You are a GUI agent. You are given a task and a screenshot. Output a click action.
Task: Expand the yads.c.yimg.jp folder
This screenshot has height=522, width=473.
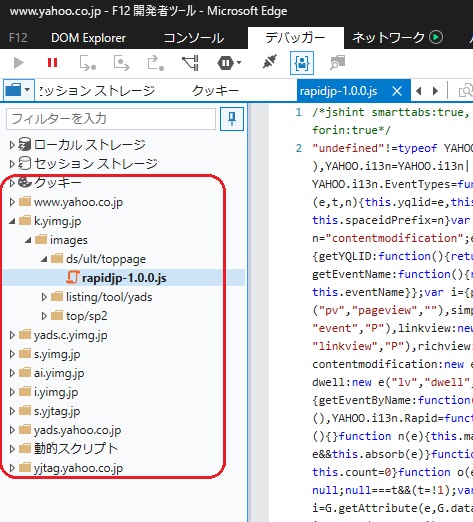point(12,335)
